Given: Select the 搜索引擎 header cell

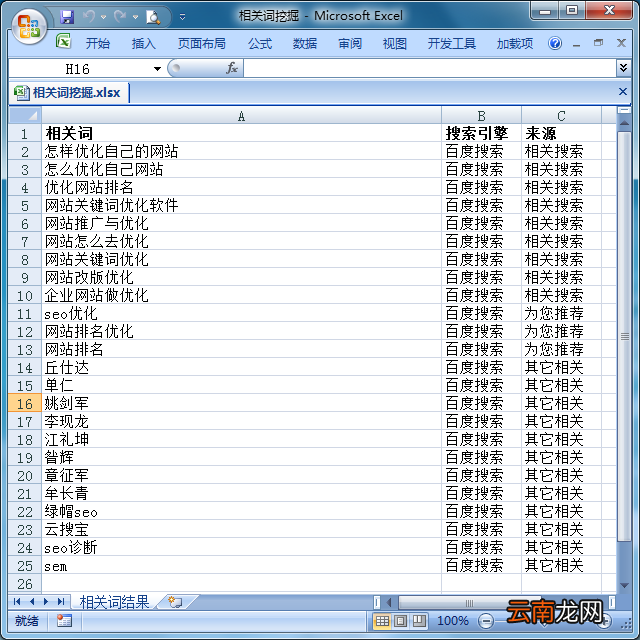Looking at the screenshot, I should click(481, 133).
